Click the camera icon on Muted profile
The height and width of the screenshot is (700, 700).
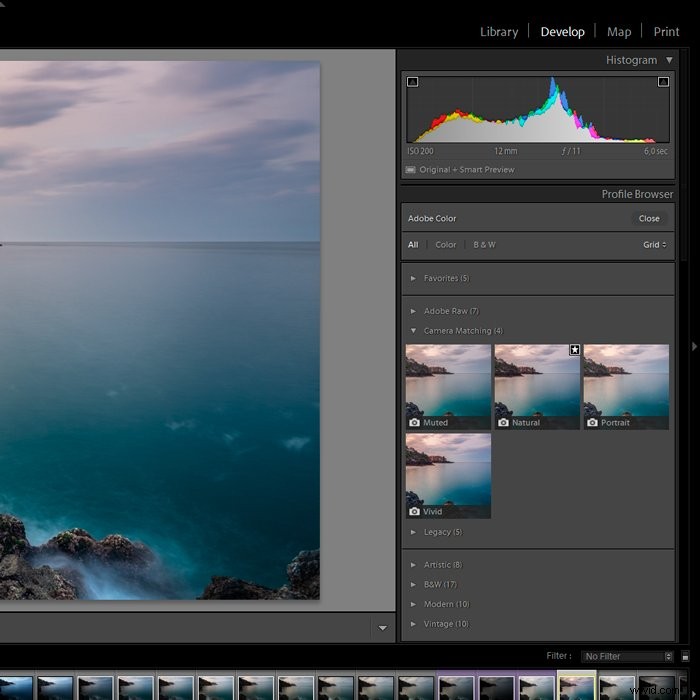click(414, 422)
